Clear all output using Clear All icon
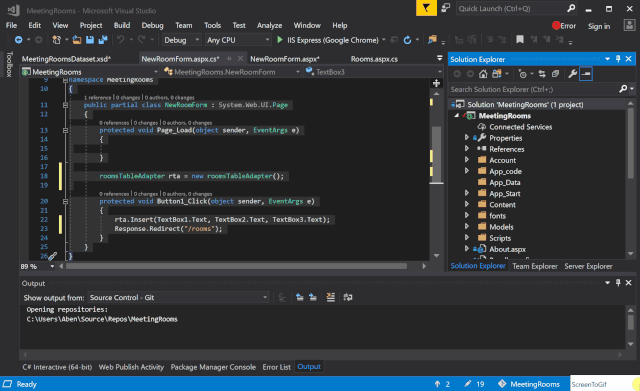Image resolution: width=640 pixels, height=391 pixels. click(x=331, y=298)
